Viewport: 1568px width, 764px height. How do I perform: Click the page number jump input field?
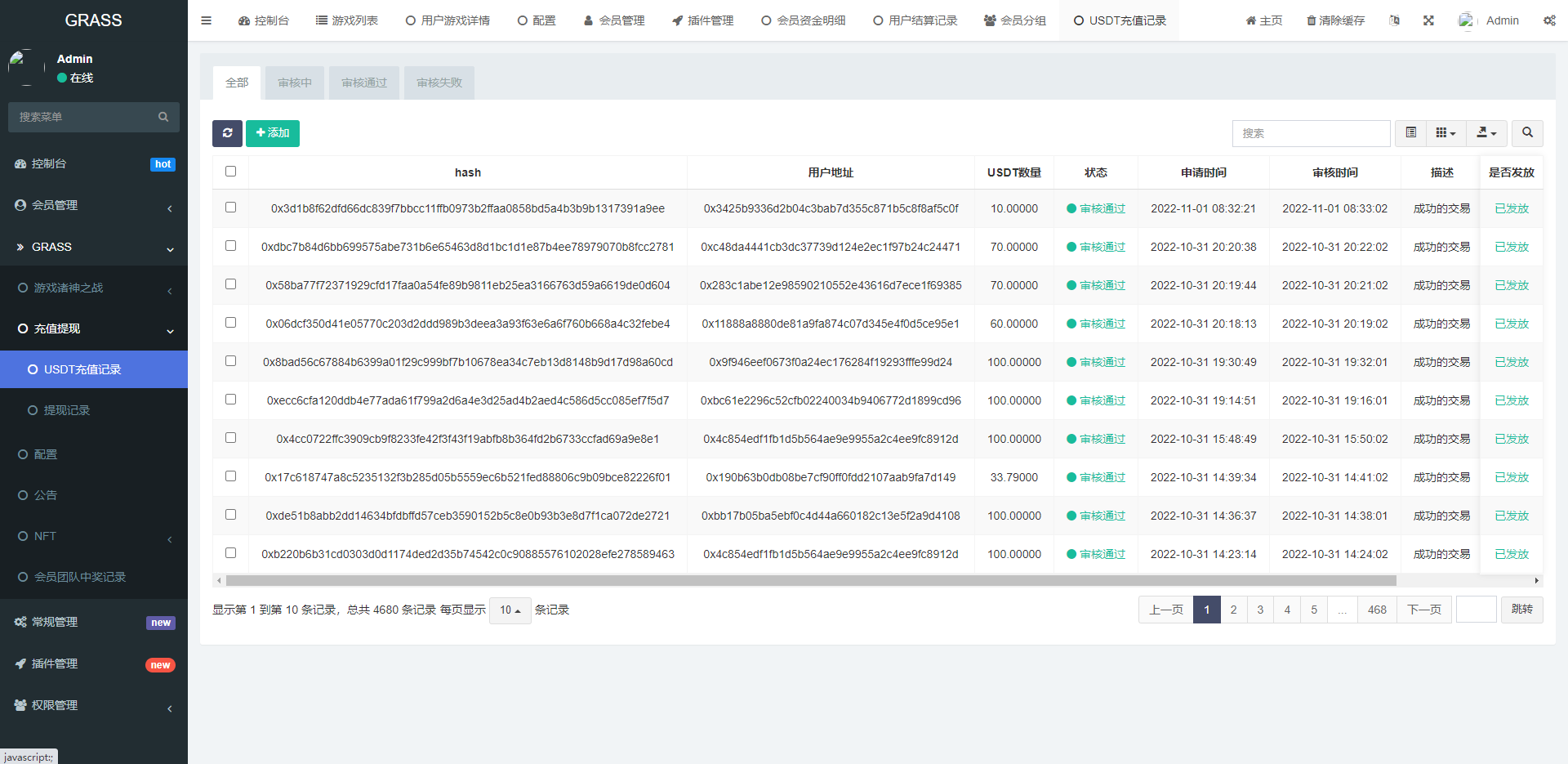click(1476, 610)
